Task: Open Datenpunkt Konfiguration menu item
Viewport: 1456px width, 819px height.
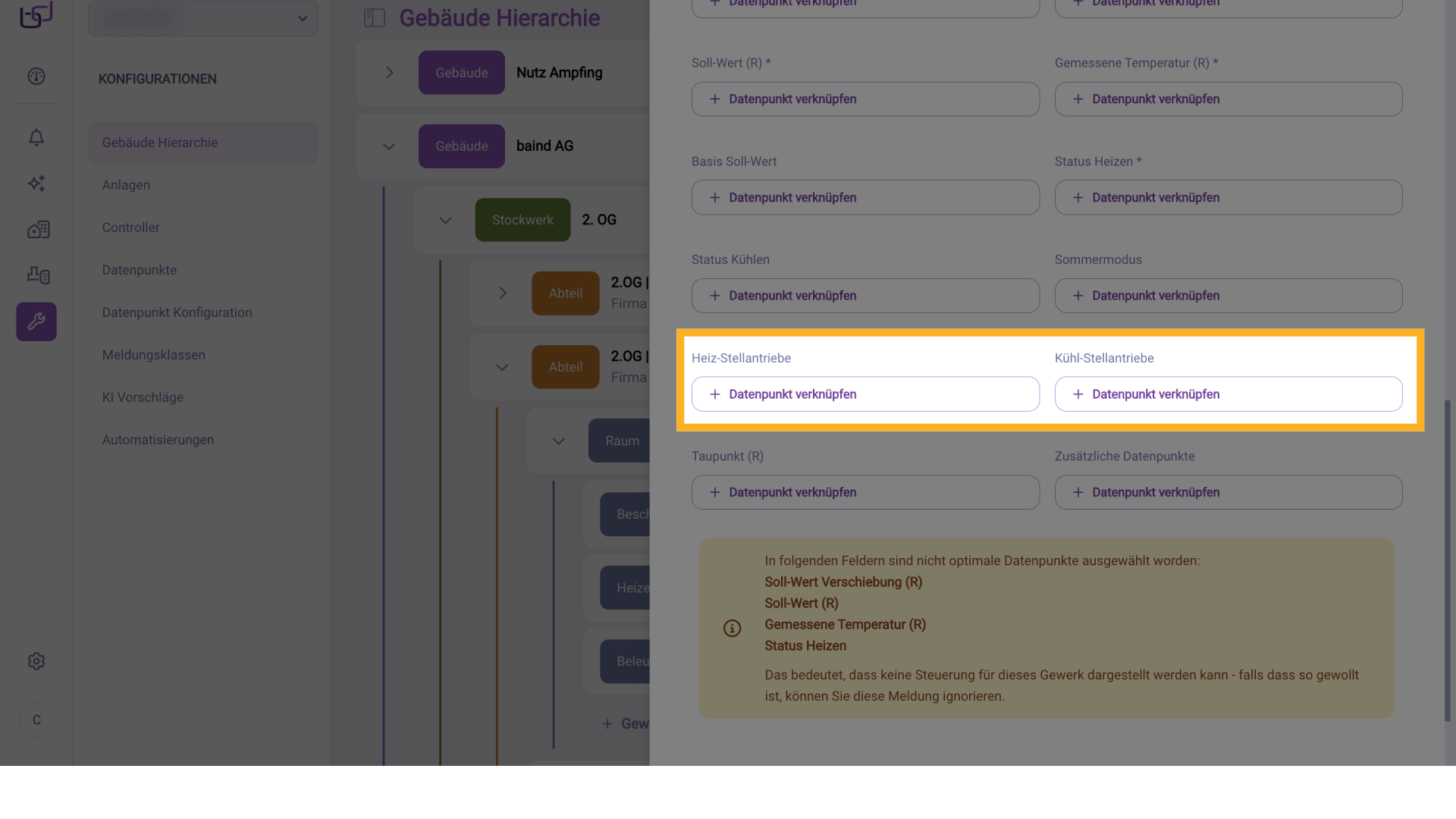Action: (177, 312)
